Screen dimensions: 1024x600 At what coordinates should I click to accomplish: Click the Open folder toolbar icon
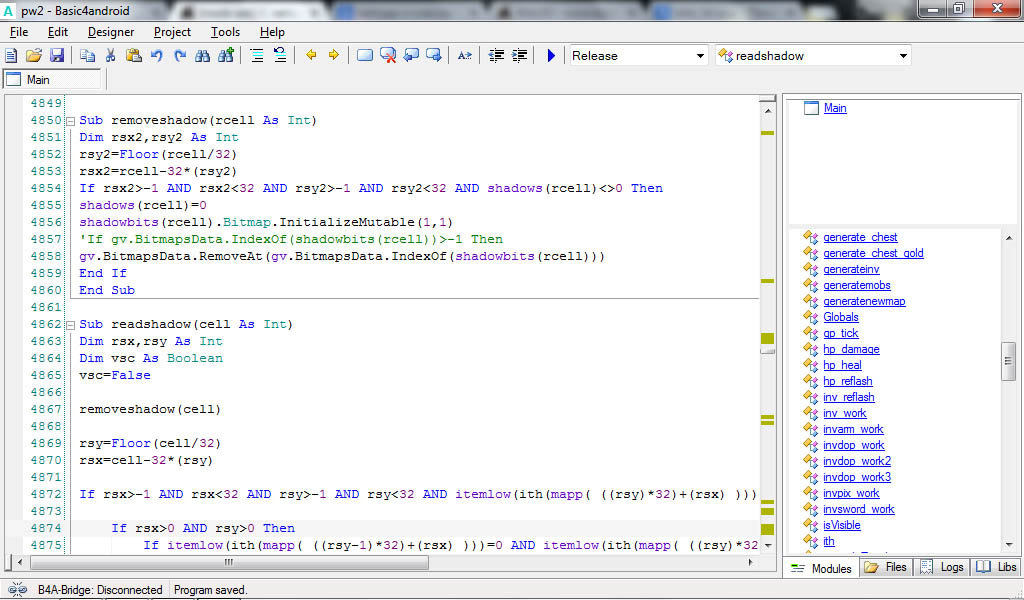(x=34, y=56)
